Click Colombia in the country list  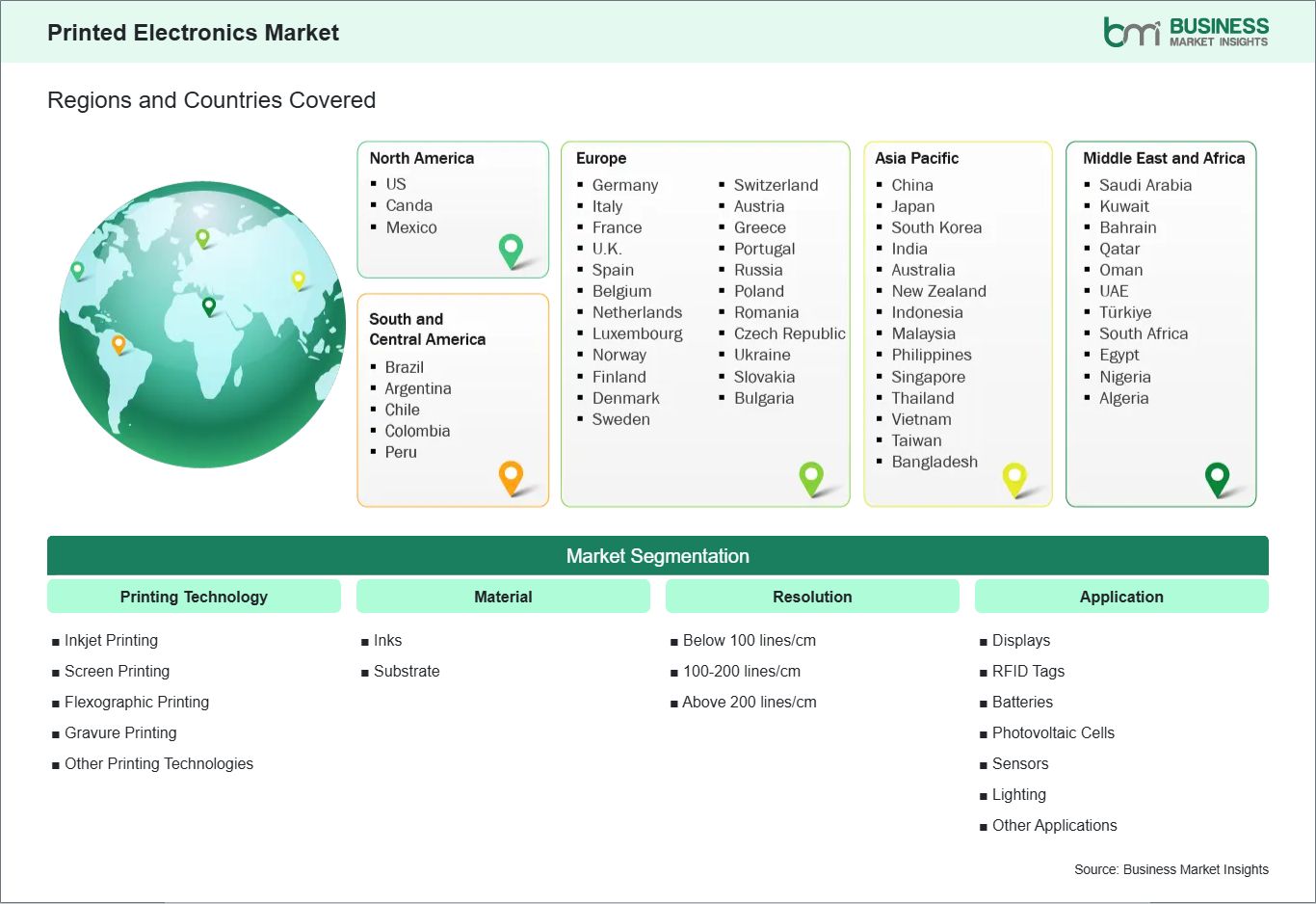coord(417,431)
